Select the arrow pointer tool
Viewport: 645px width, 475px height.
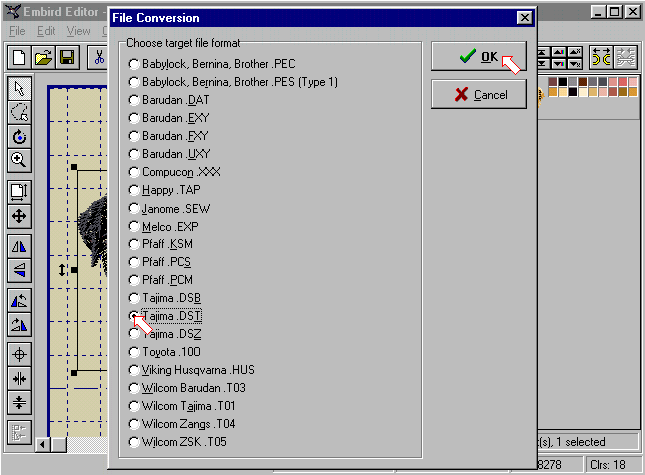19,88
